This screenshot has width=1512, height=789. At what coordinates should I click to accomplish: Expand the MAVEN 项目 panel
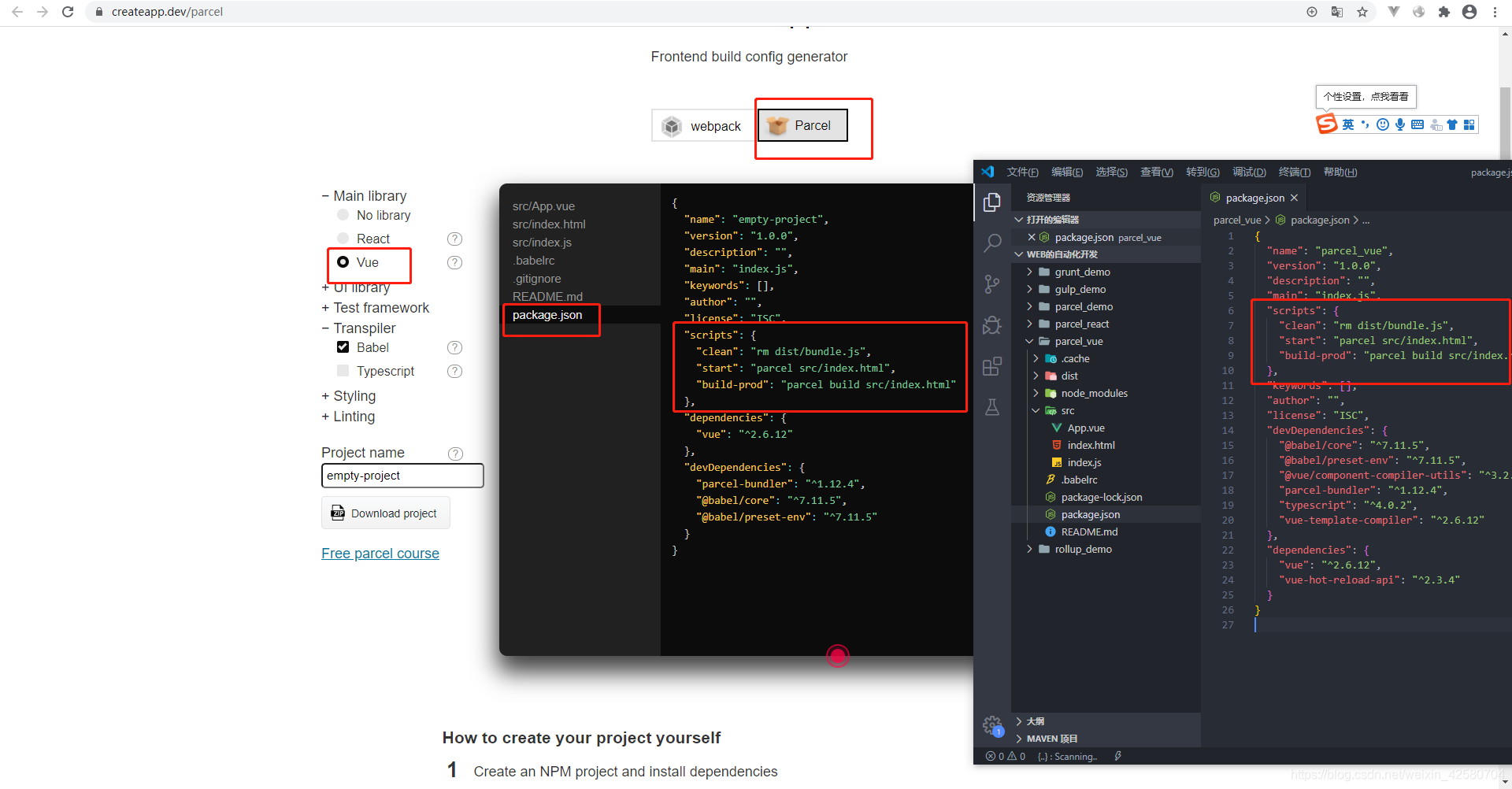point(1051,739)
